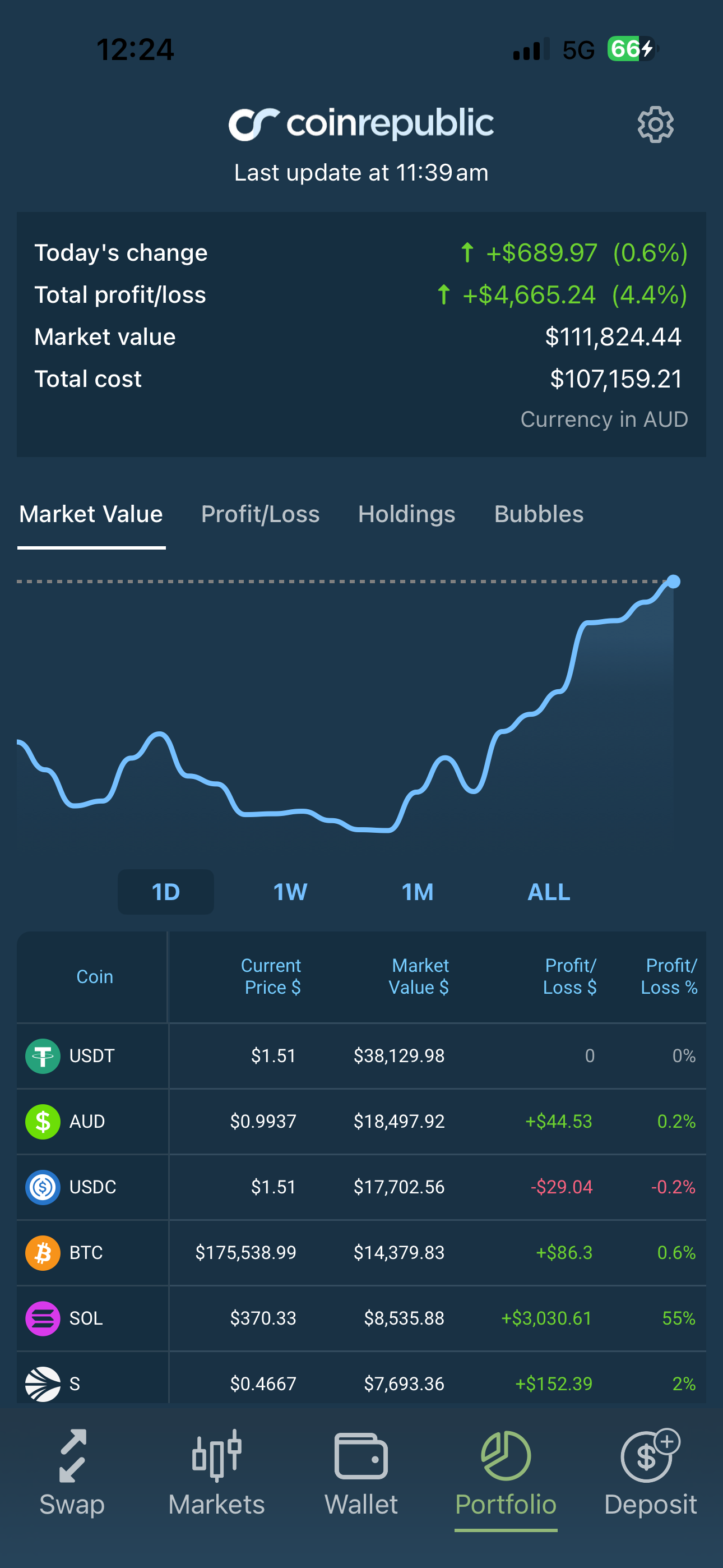This screenshot has height=1568, width=723.
Task: Tap the USDT row label
Action: 92,1056
